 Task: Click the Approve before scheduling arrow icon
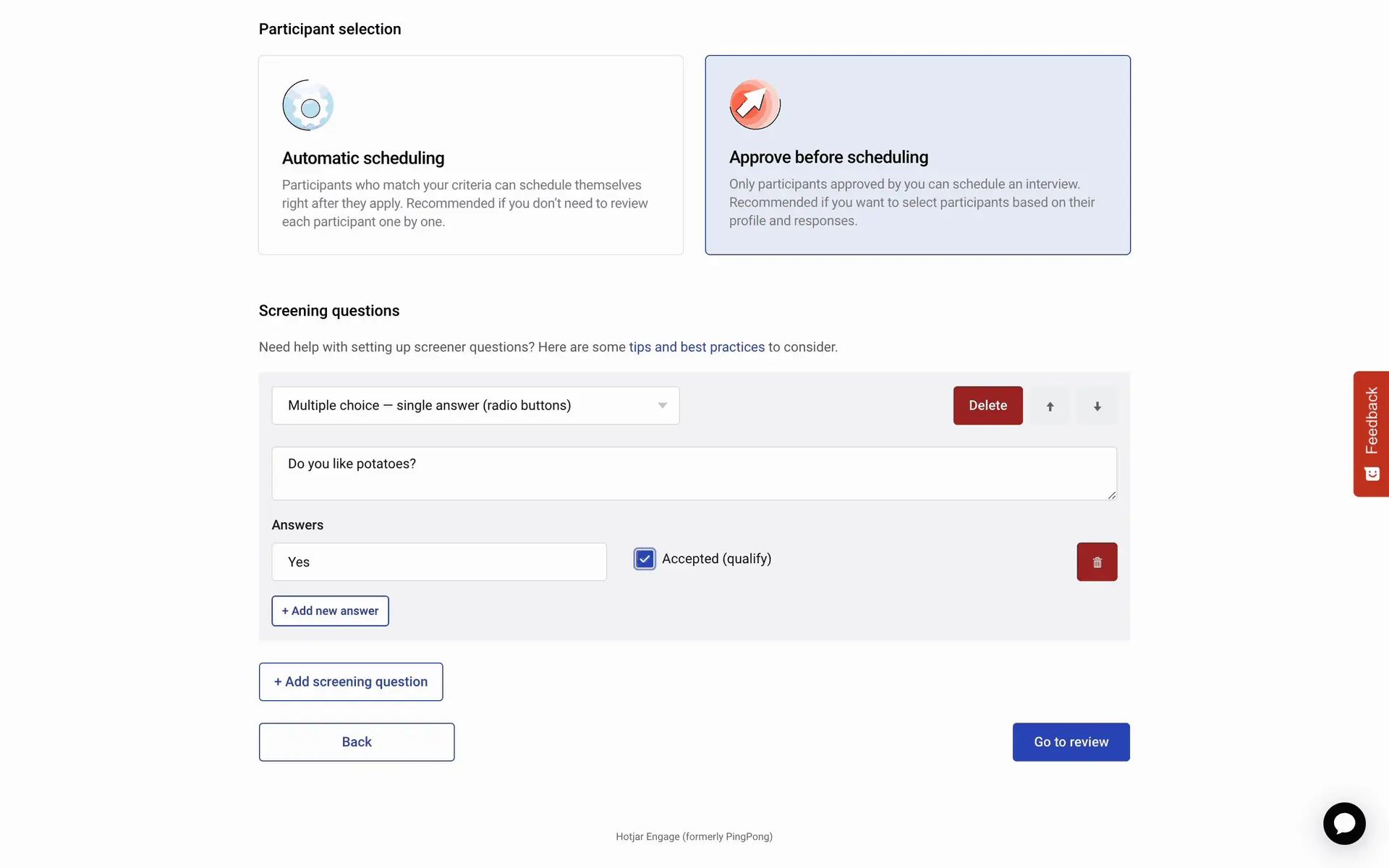pos(755,105)
